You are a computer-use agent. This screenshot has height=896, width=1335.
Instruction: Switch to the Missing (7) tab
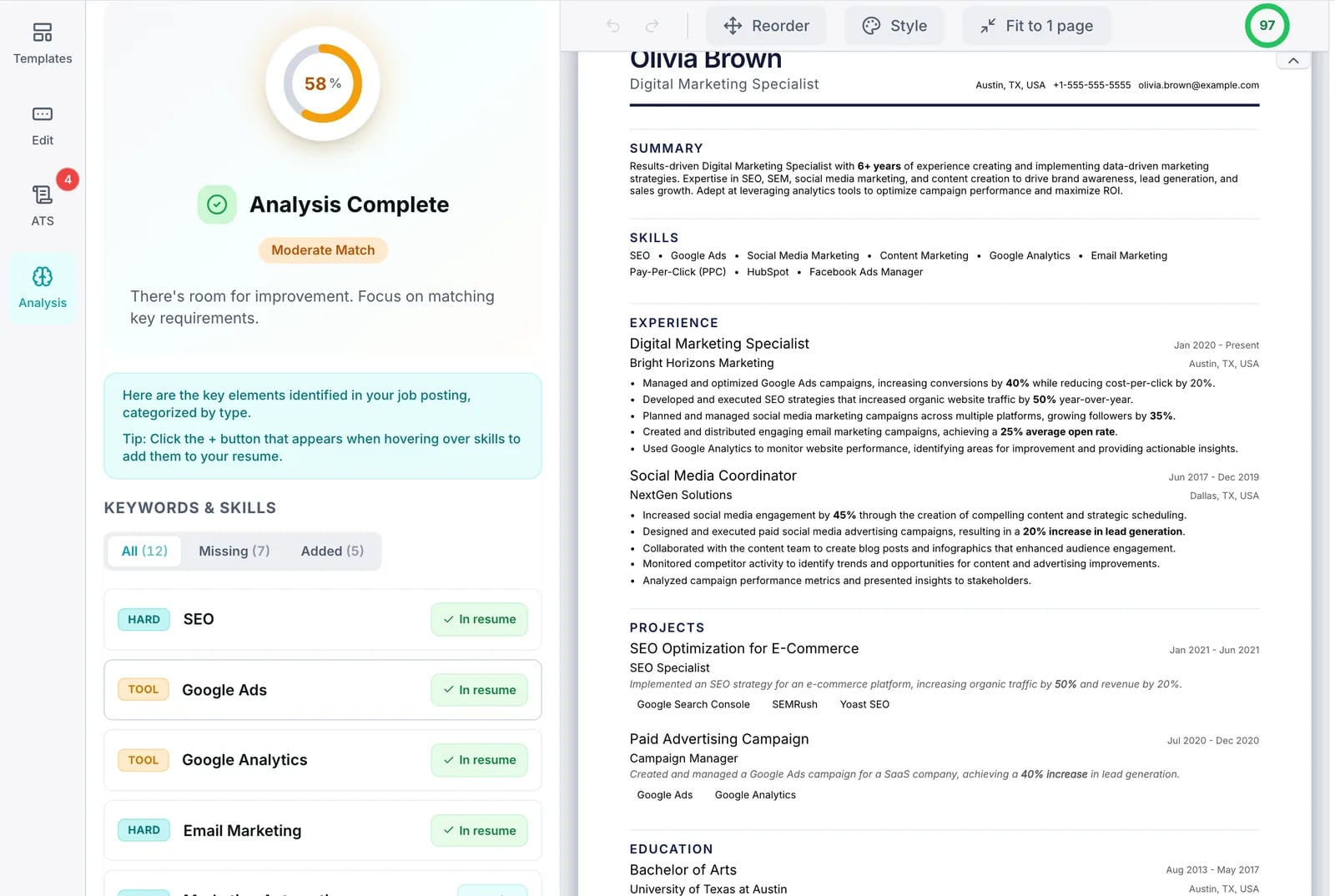pyautogui.click(x=234, y=551)
